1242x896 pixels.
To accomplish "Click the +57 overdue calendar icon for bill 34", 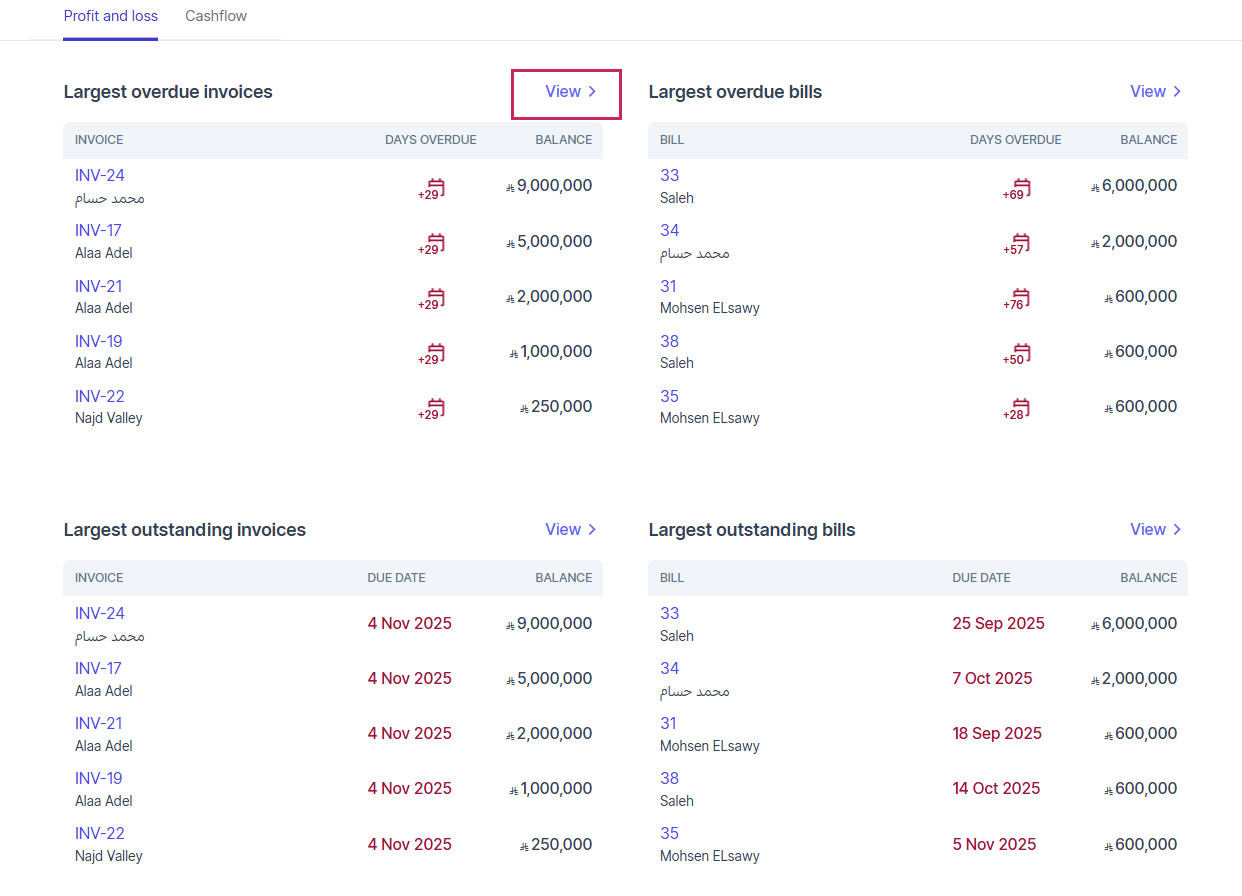I will 1018,243.
